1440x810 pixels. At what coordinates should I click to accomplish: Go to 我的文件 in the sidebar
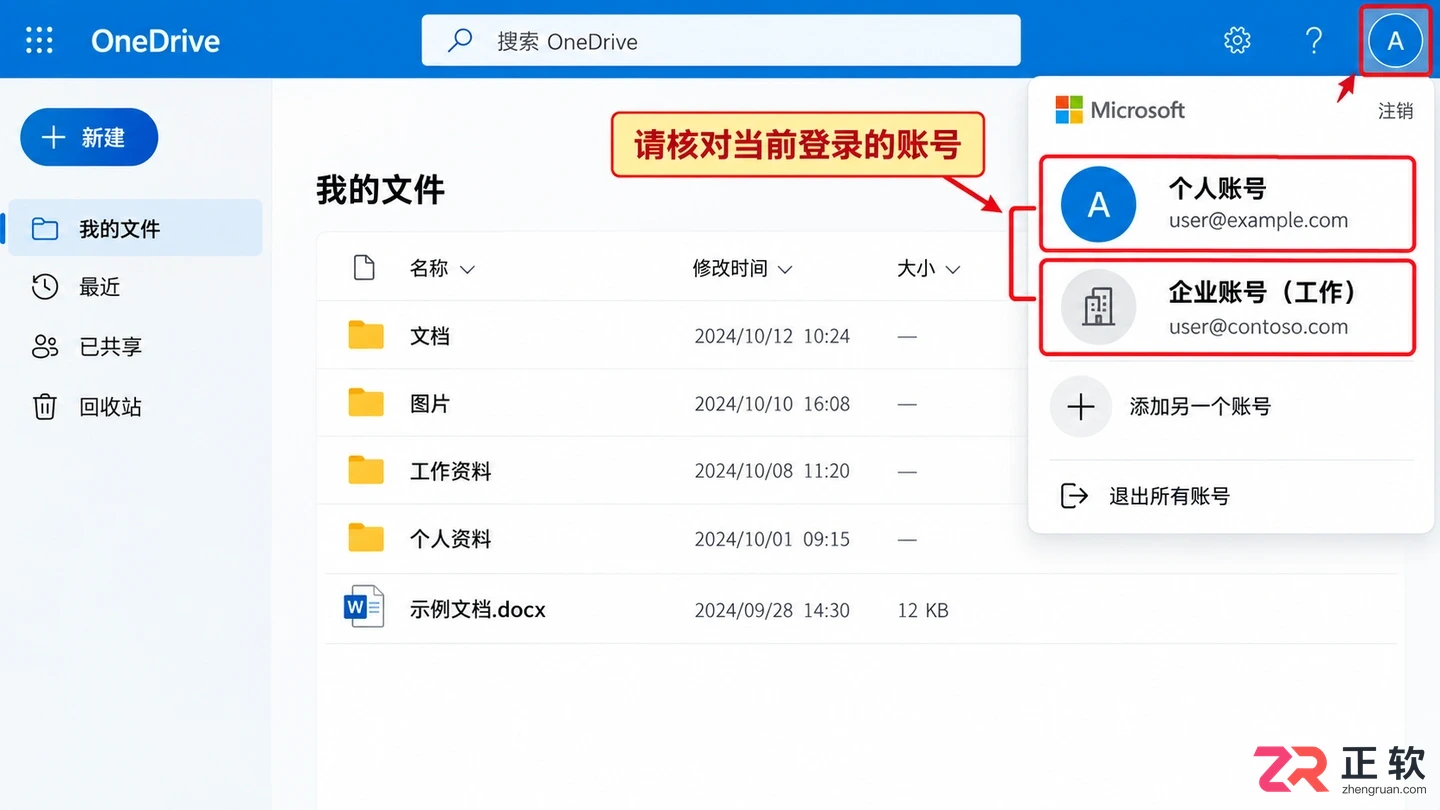[136, 229]
